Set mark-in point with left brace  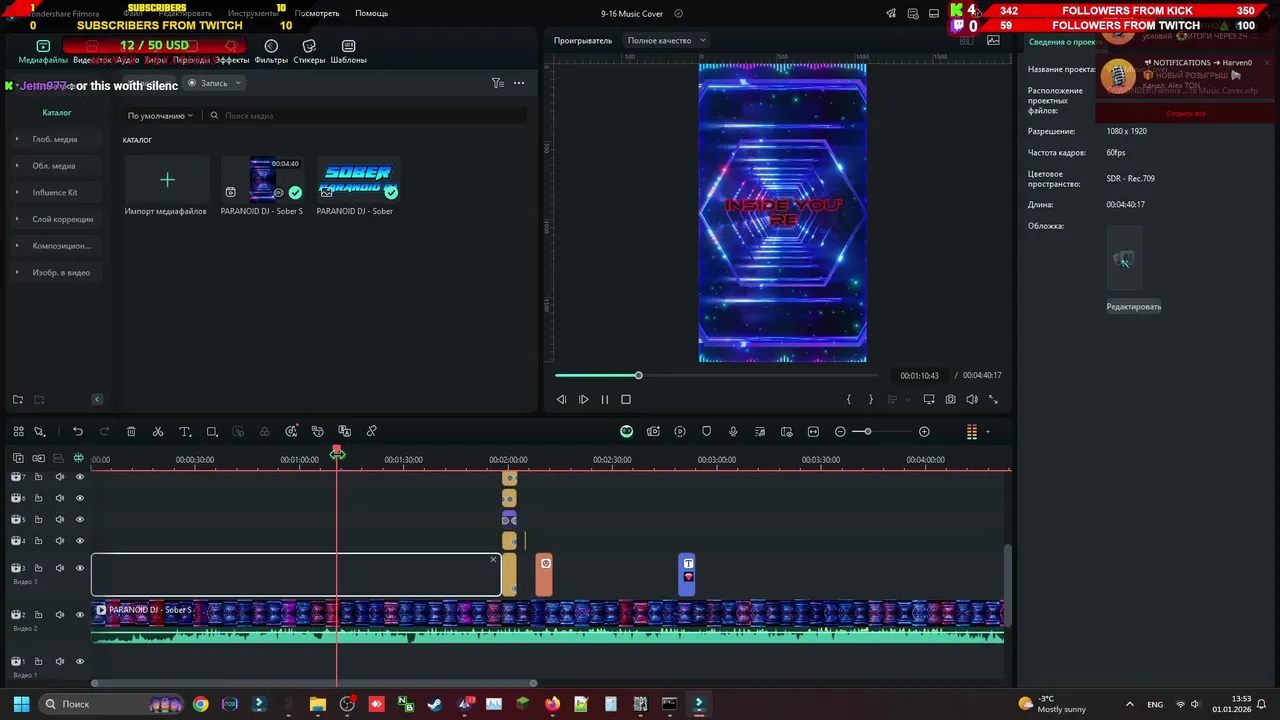pyautogui.click(x=849, y=400)
